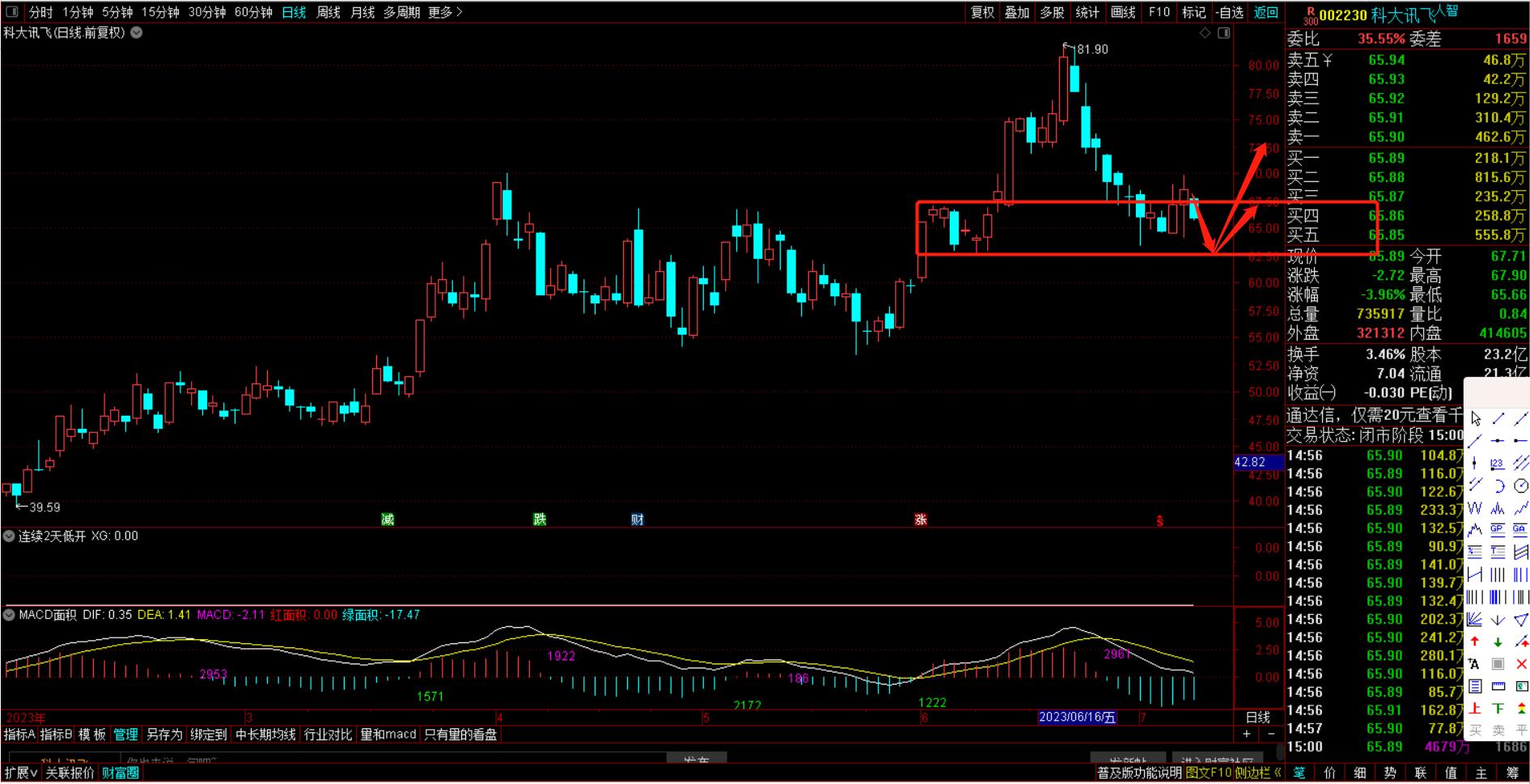1530x784 pixels.
Task: Click the 叠加 overlay button
Action: [1017, 12]
